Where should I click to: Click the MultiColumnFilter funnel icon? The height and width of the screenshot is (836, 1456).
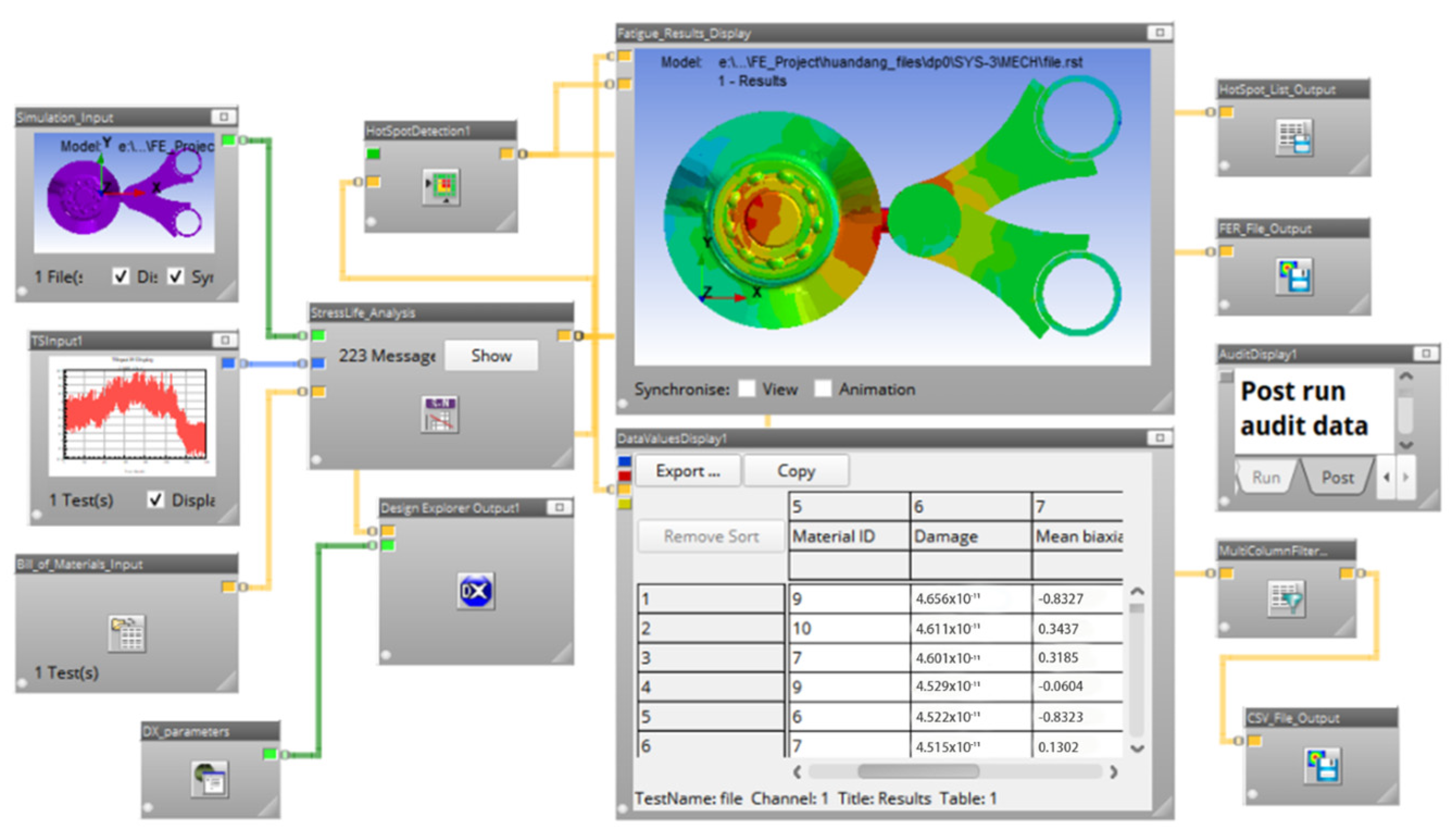click(1285, 599)
